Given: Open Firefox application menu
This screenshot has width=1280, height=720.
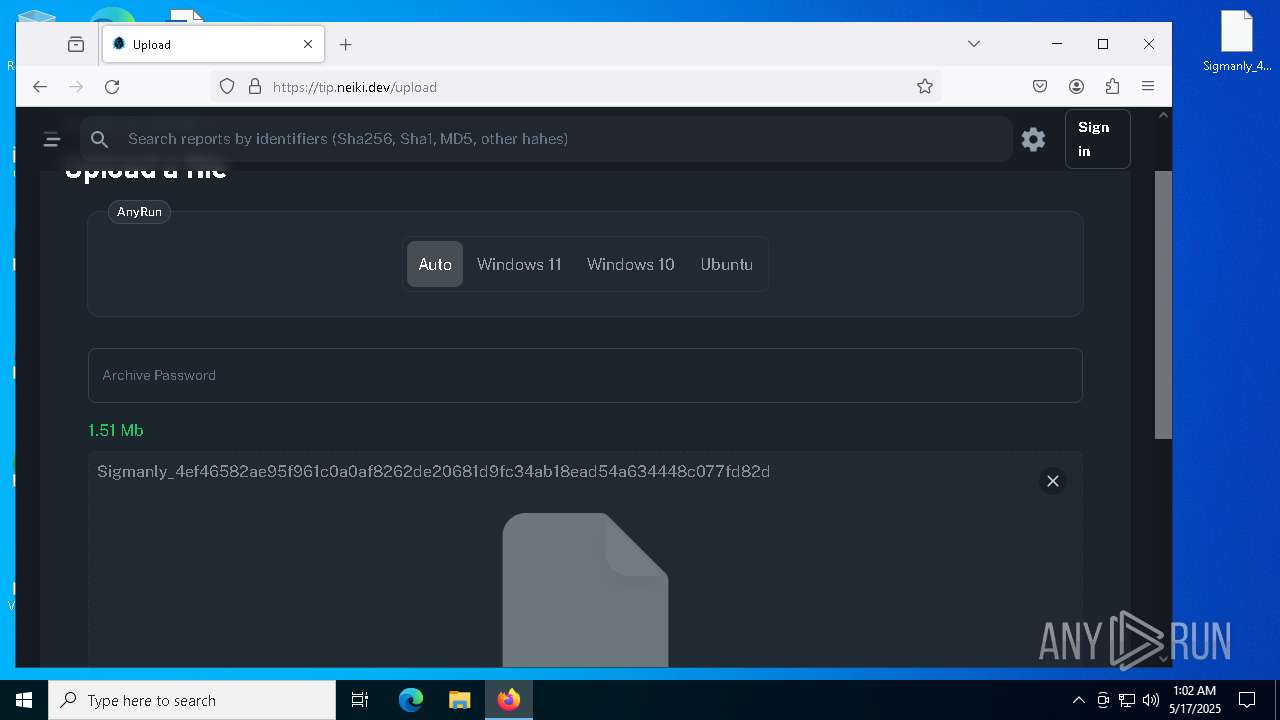Looking at the screenshot, I should [1148, 87].
